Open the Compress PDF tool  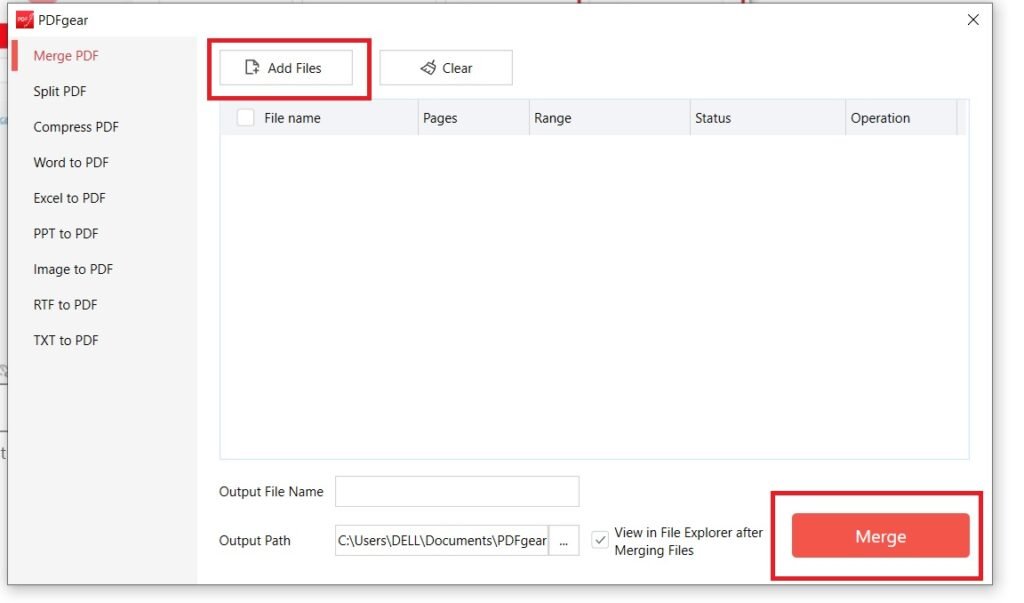click(x=75, y=127)
